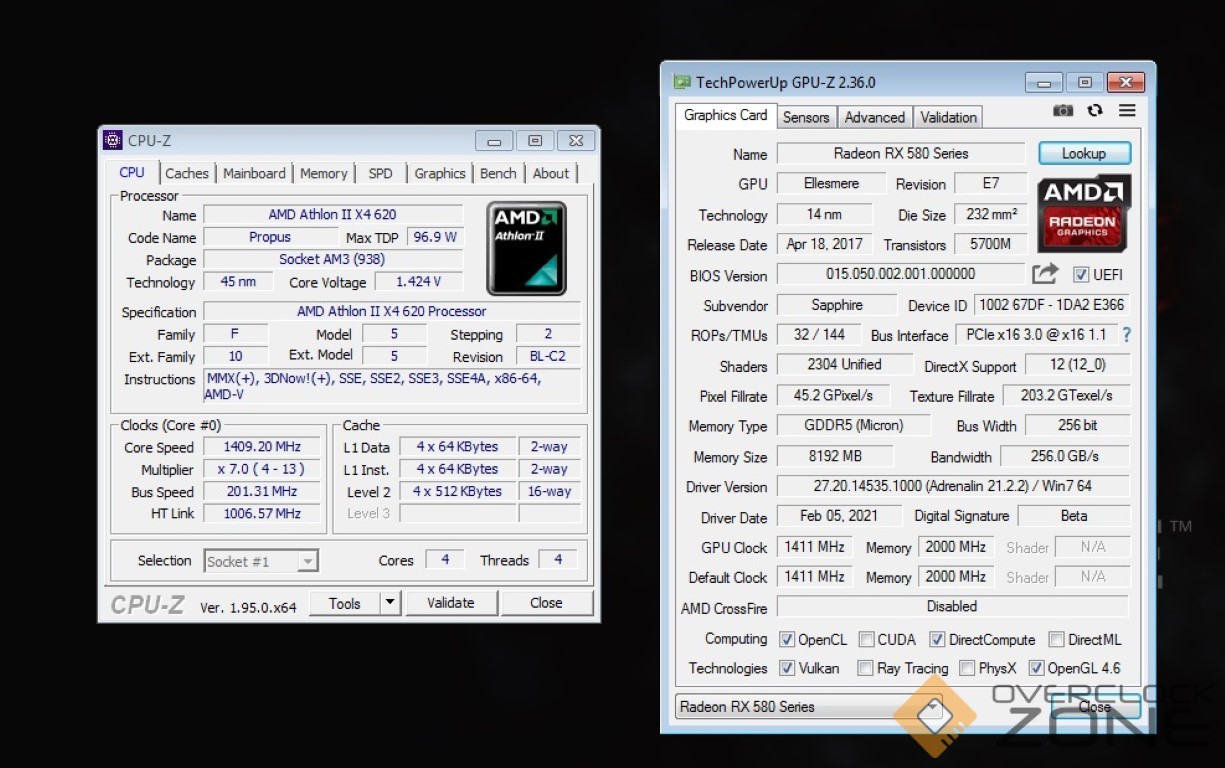1225x768 pixels.
Task: Click the CPU-Z title bar app icon
Action: click(x=113, y=141)
